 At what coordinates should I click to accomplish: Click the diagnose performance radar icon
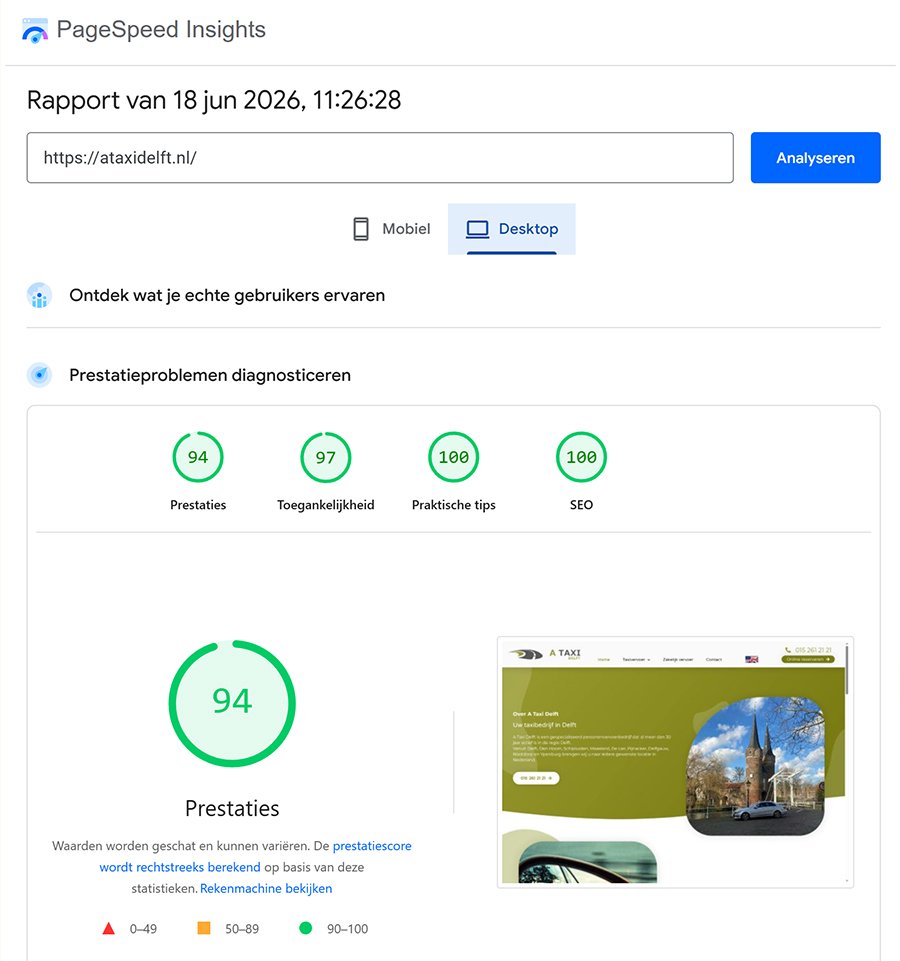[x=39, y=374]
